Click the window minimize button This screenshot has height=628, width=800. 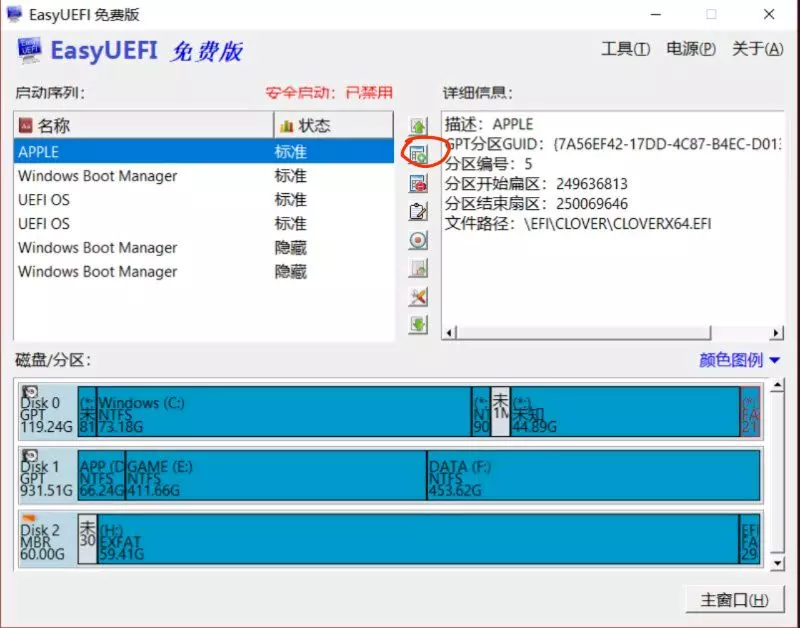click(x=656, y=14)
